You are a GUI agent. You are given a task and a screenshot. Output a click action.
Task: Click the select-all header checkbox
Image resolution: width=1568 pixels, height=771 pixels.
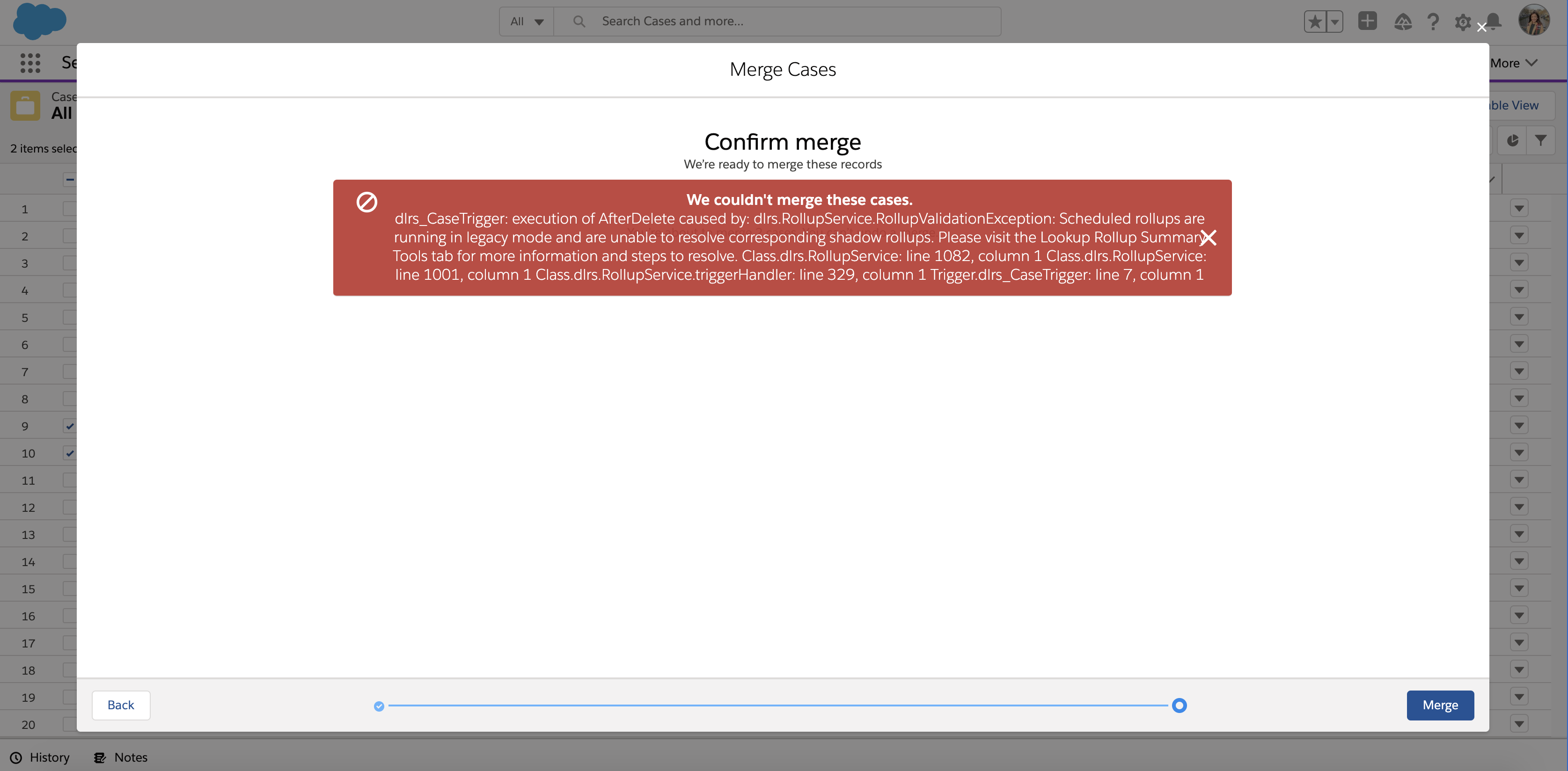69,180
